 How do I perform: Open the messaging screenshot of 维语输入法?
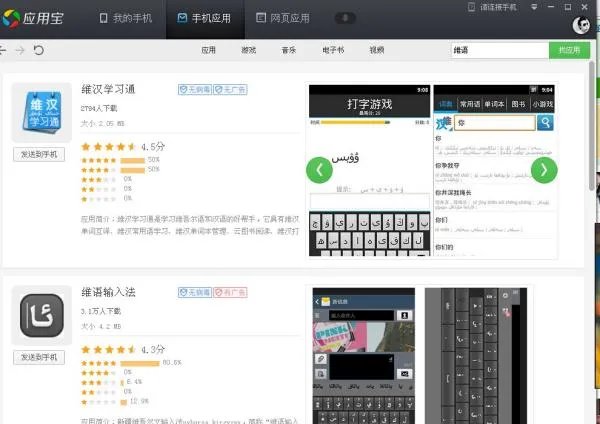coord(364,356)
